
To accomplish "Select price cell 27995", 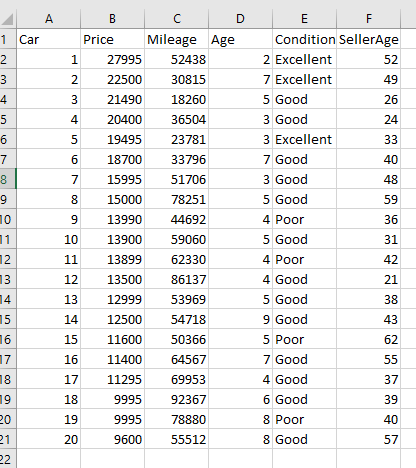I will click(113, 59).
